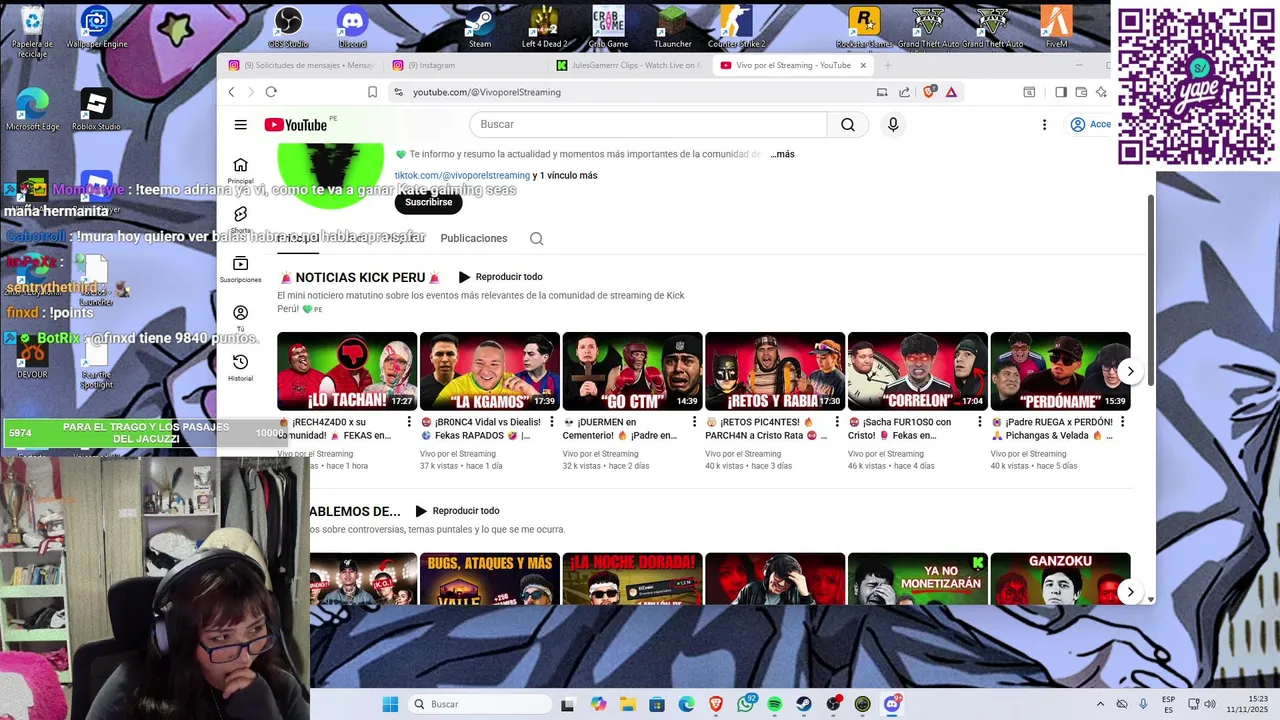Reload the page with refresh icon

(x=271, y=92)
